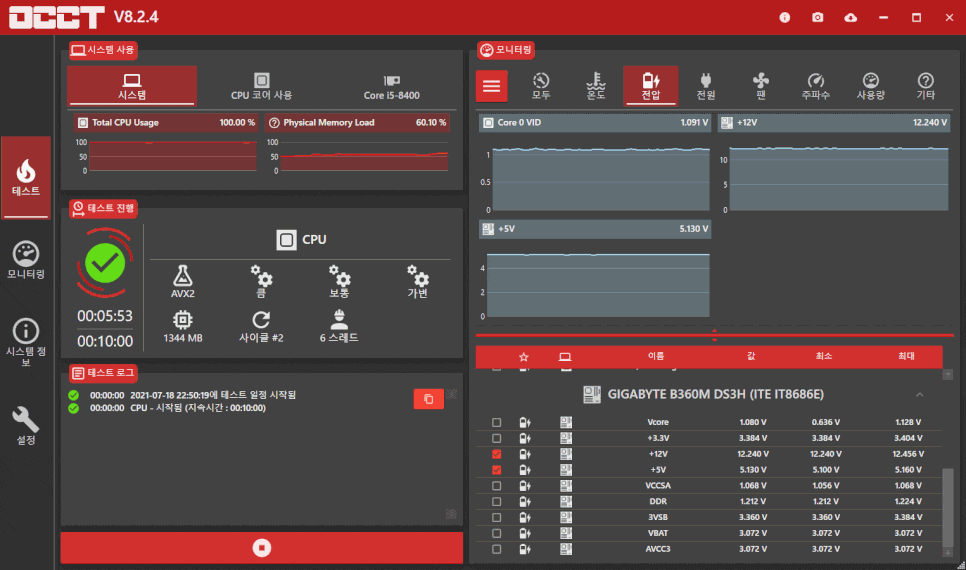Toggle the Vcore row checkbox

(497, 422)
